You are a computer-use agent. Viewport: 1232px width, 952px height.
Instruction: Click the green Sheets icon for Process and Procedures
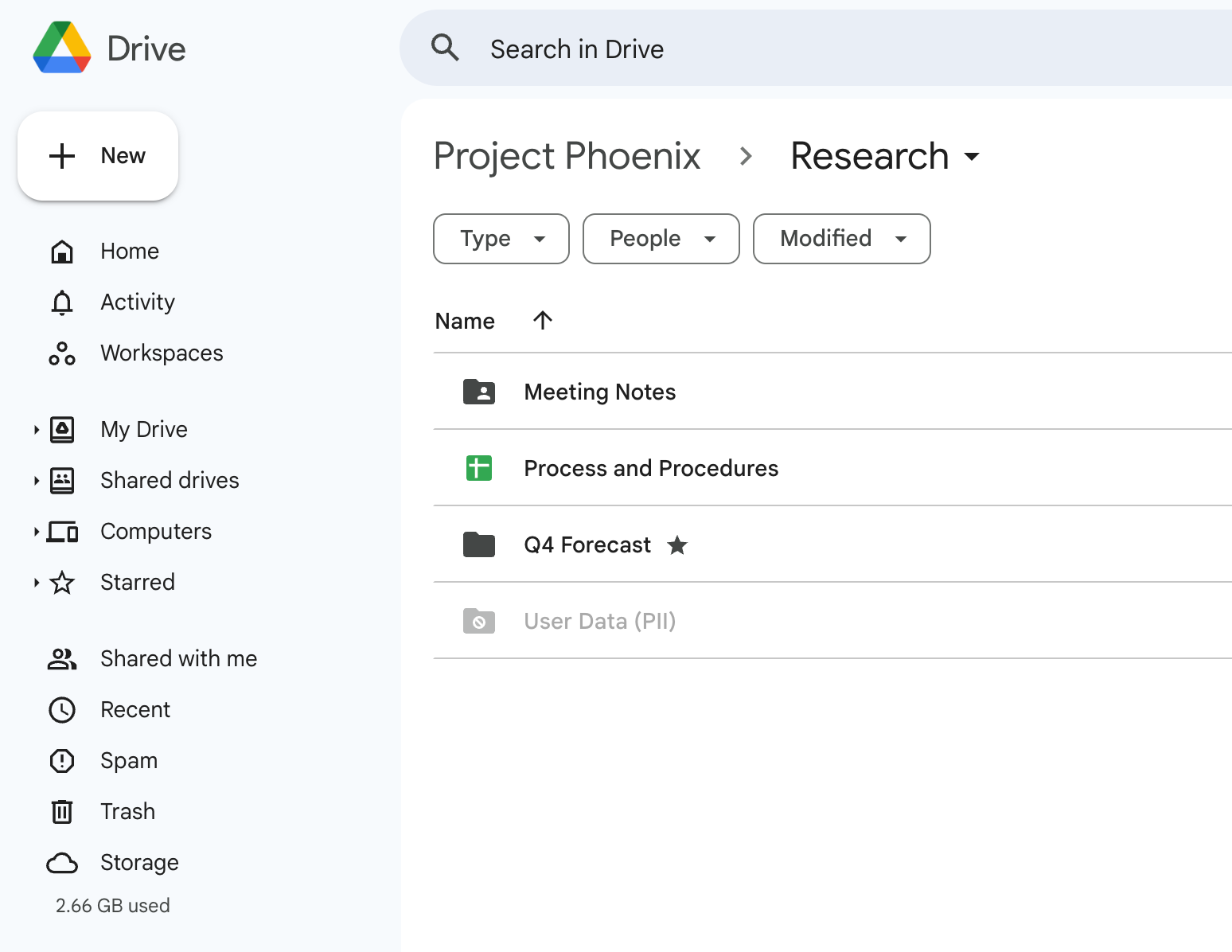click(x=479, y=468)
